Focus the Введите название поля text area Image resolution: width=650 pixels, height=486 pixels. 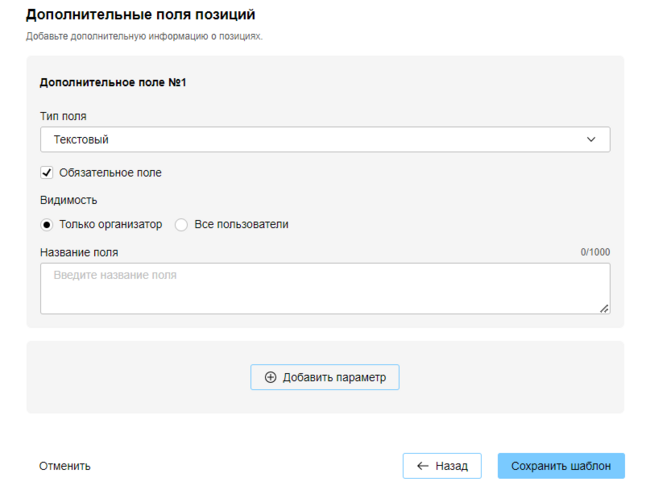(324, 288)
